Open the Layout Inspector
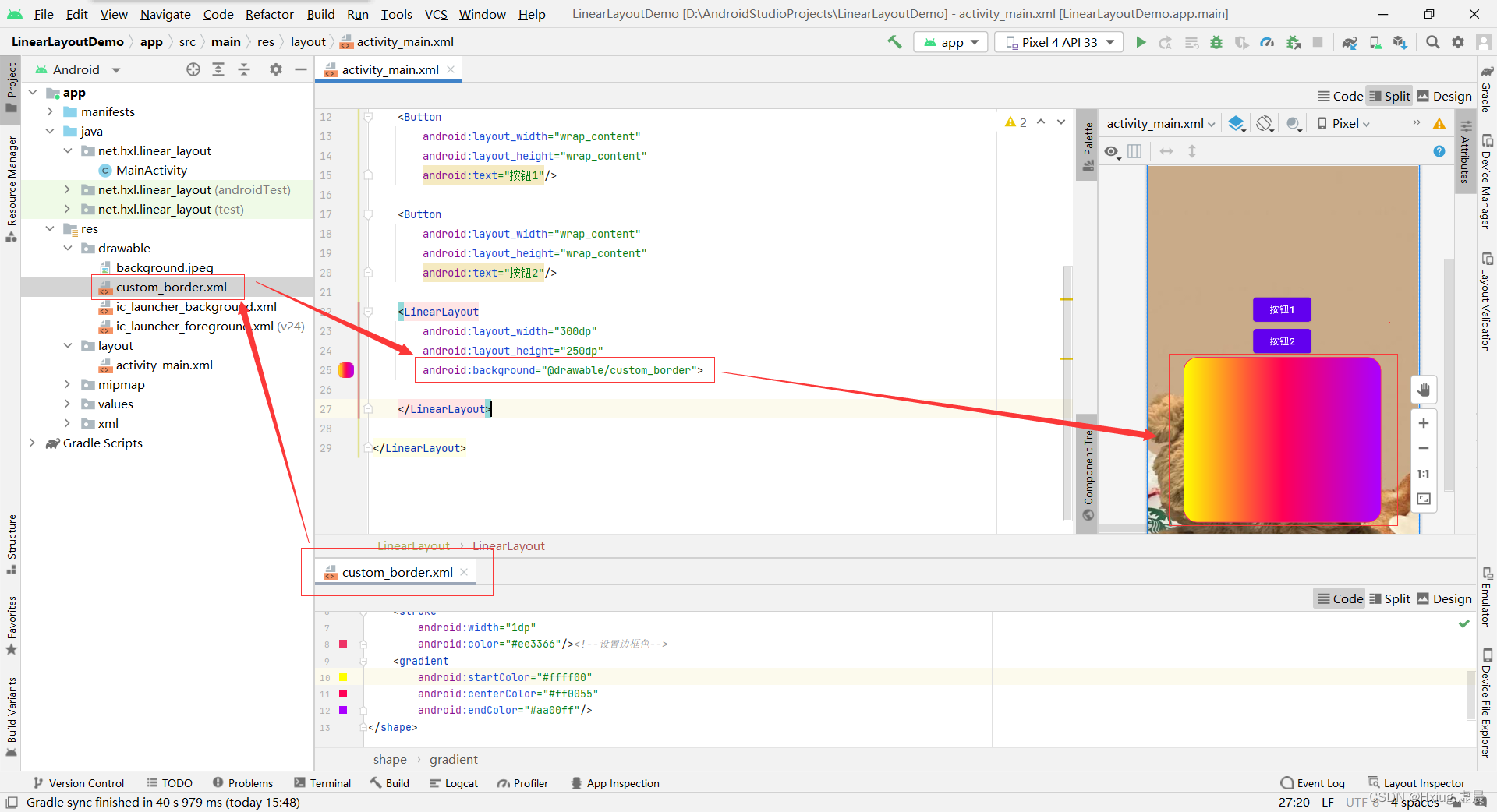The width and height of the screenshot is (1497, 812). coord(1416,783)
